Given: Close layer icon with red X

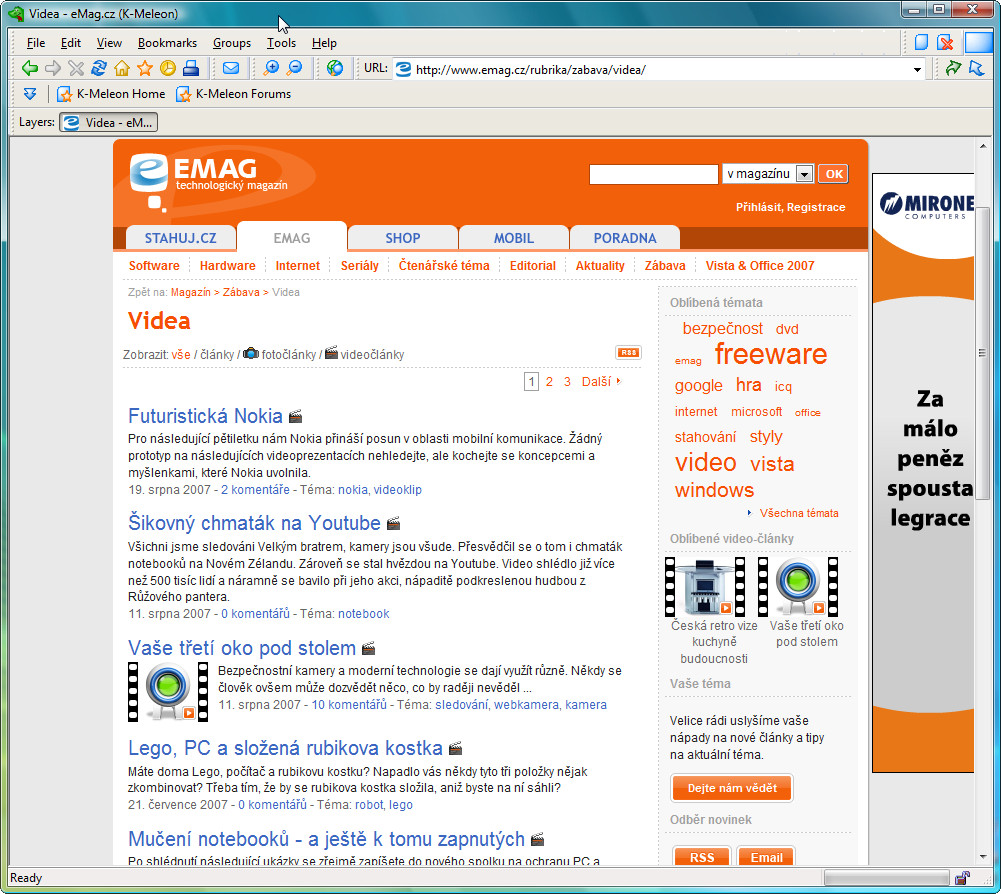Looking at the screenshot, I should click(x=945, y=43).
